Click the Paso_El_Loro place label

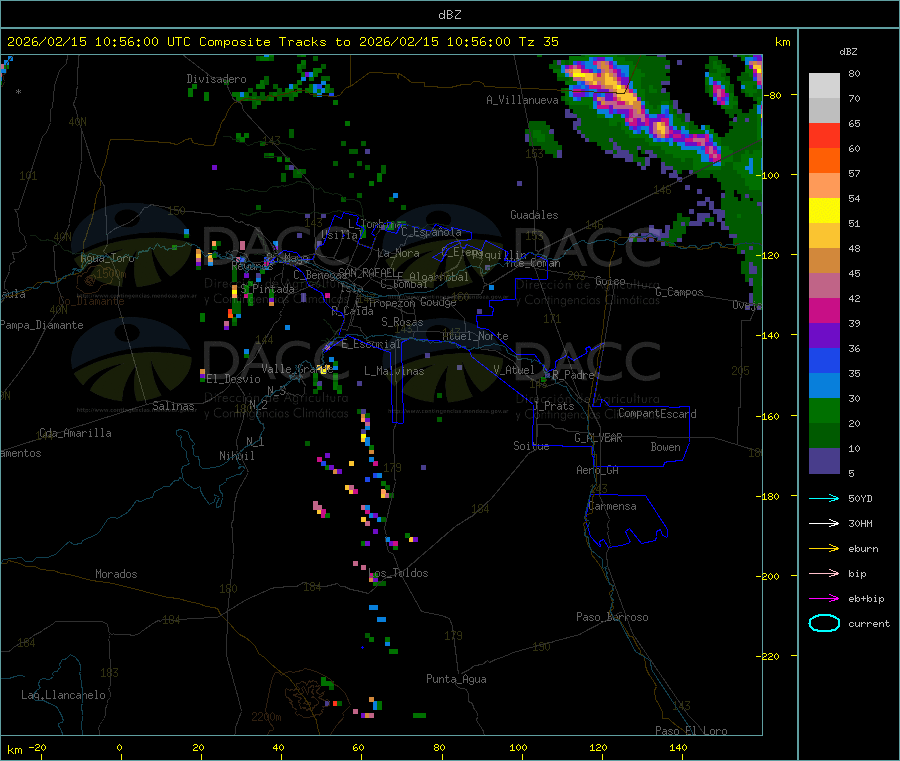coord(692,731)
